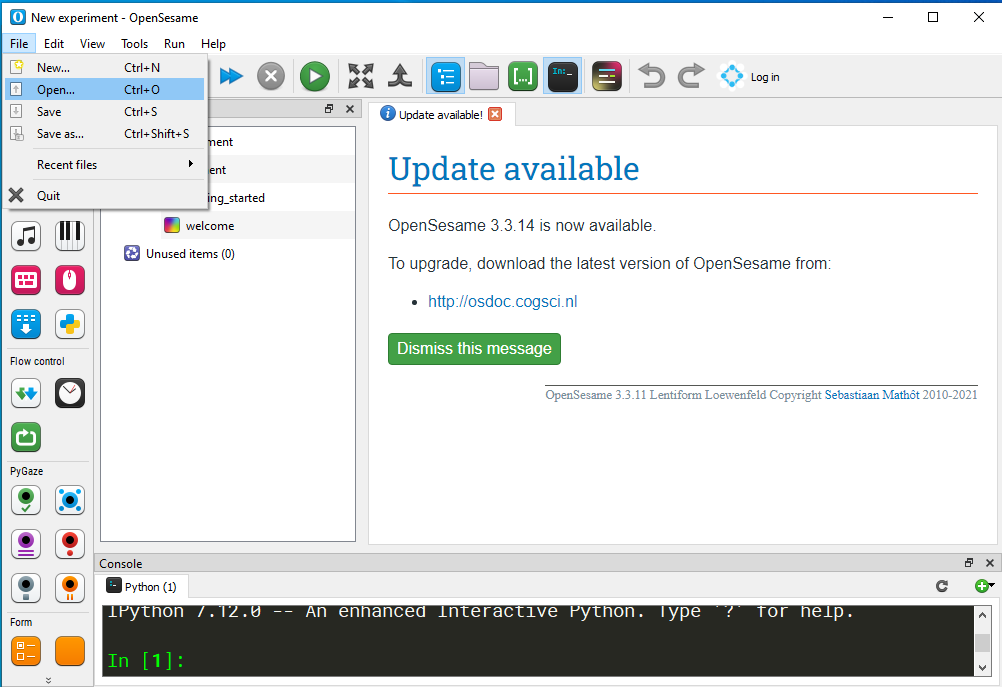1002x687 pixels.
Task: Click the In [1]: console input prompt
Action: [x=146, y=660]
